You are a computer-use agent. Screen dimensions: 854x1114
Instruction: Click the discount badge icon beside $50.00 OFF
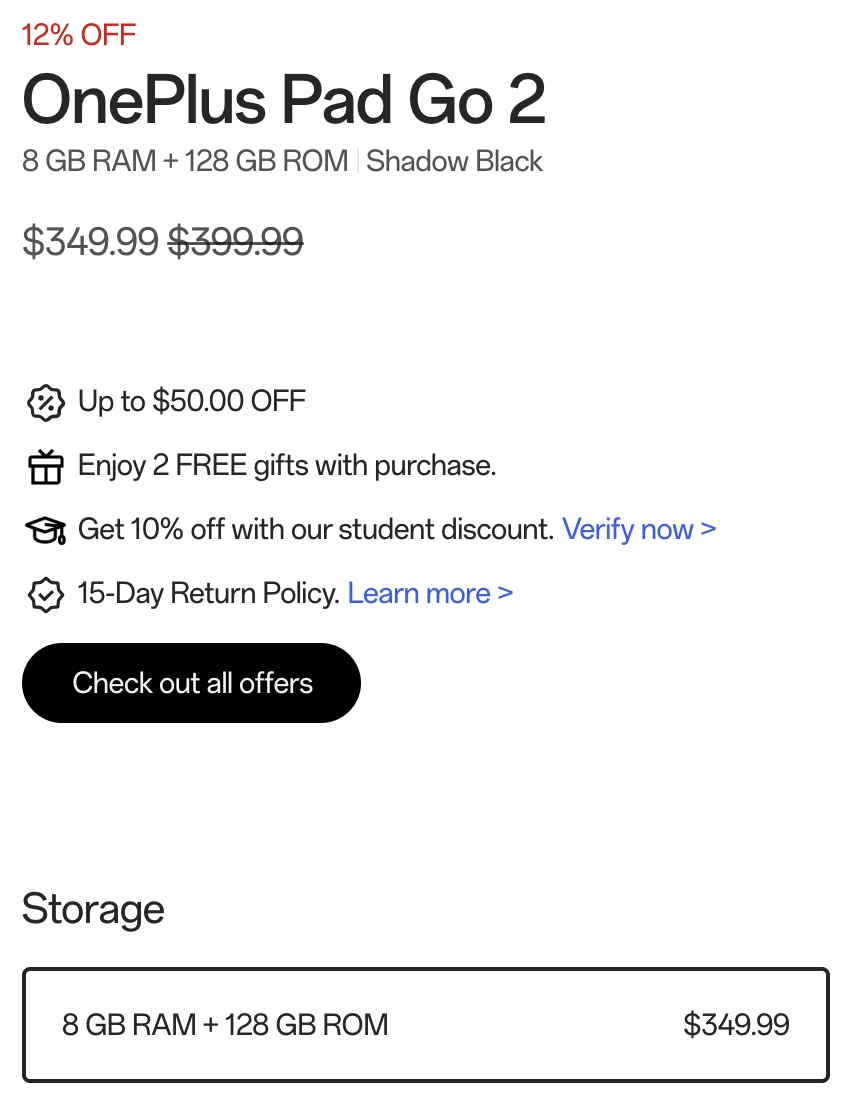pyautogui.click(x=45, y=402)
